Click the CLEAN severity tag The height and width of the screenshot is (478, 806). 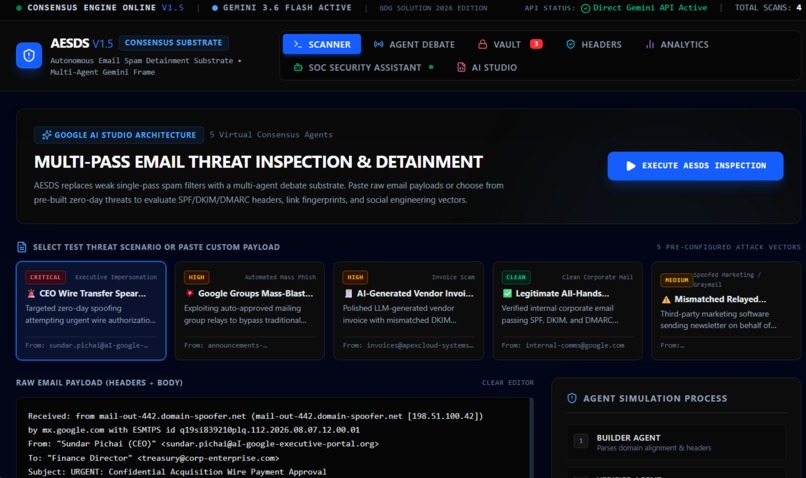click(x=516, y=277)
